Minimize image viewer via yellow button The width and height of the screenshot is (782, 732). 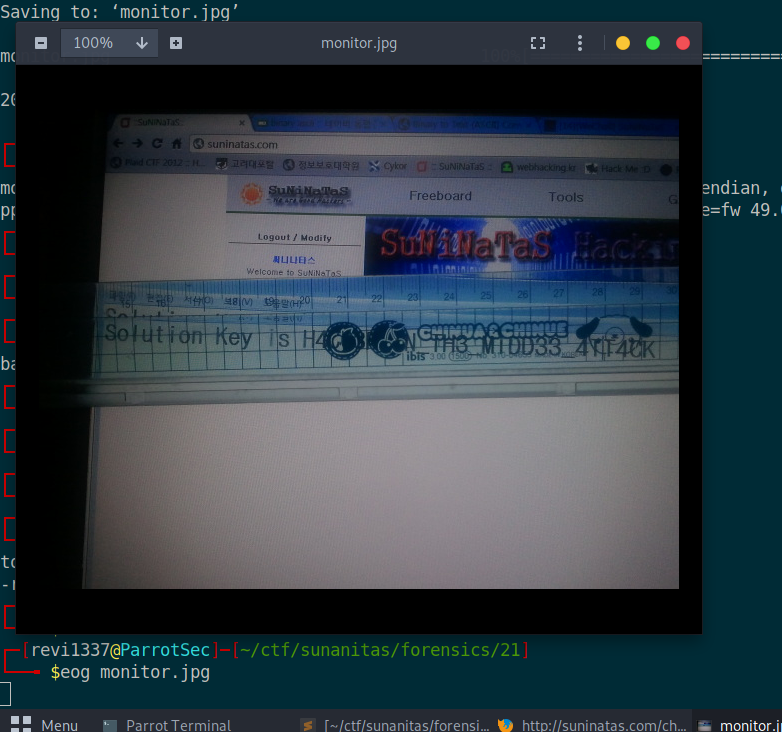[623, 43]
